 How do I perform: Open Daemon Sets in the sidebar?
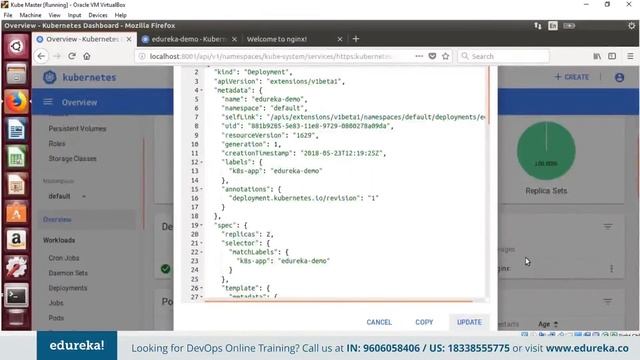point(68,273)
